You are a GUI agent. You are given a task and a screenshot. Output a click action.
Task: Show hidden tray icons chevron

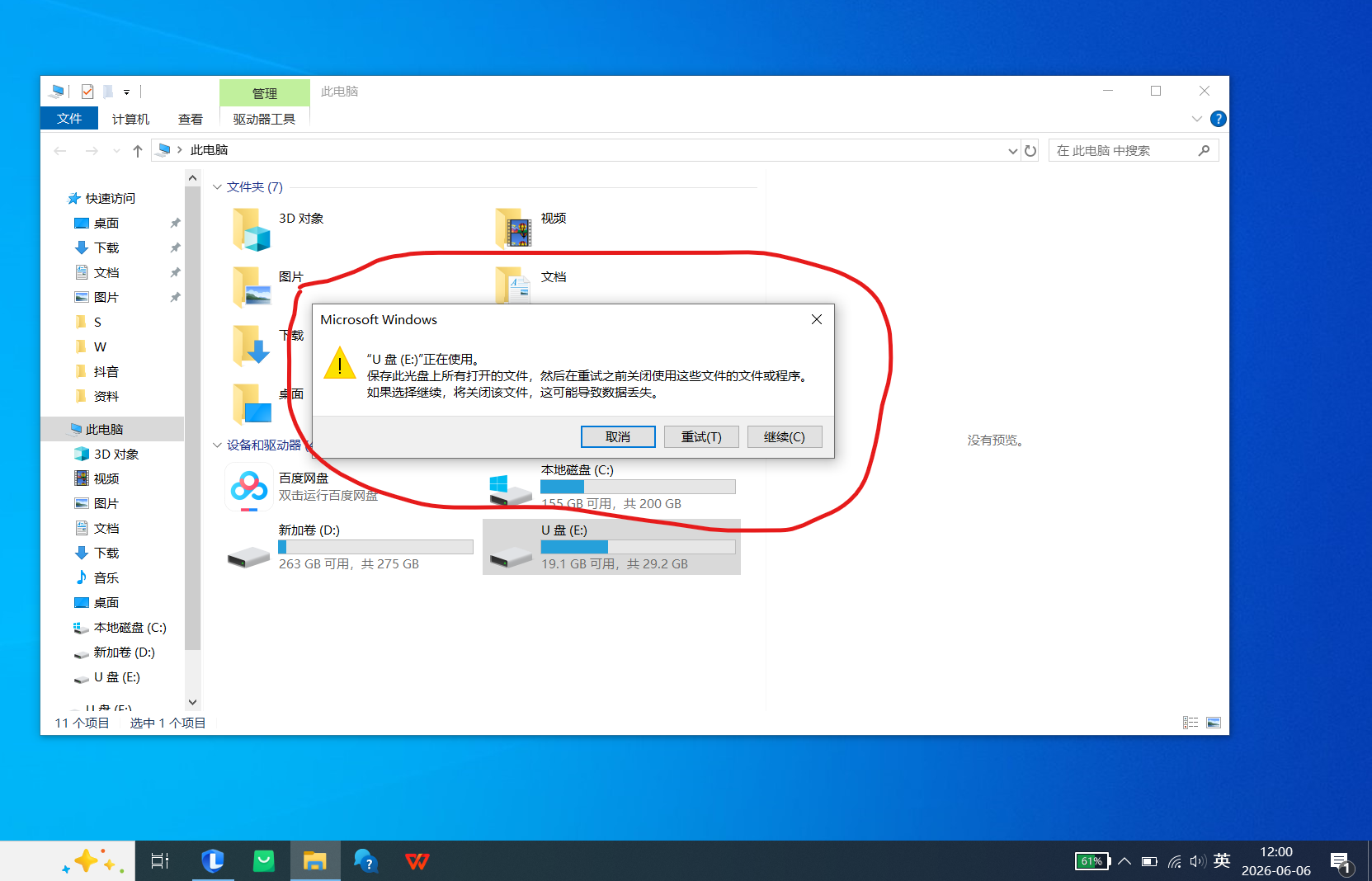coord(1124,861)
